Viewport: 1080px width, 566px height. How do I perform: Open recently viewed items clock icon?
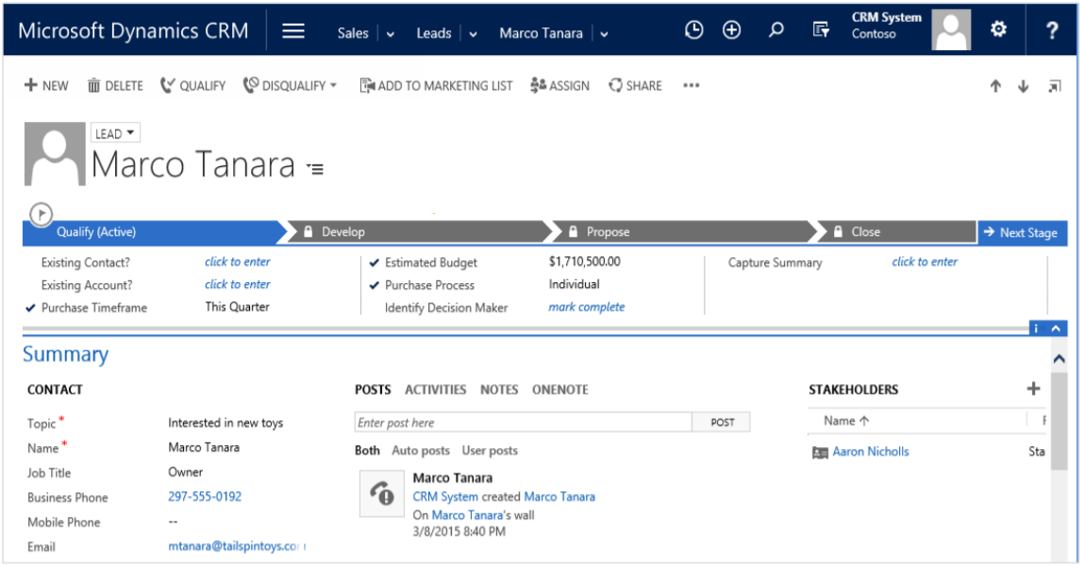694,30
